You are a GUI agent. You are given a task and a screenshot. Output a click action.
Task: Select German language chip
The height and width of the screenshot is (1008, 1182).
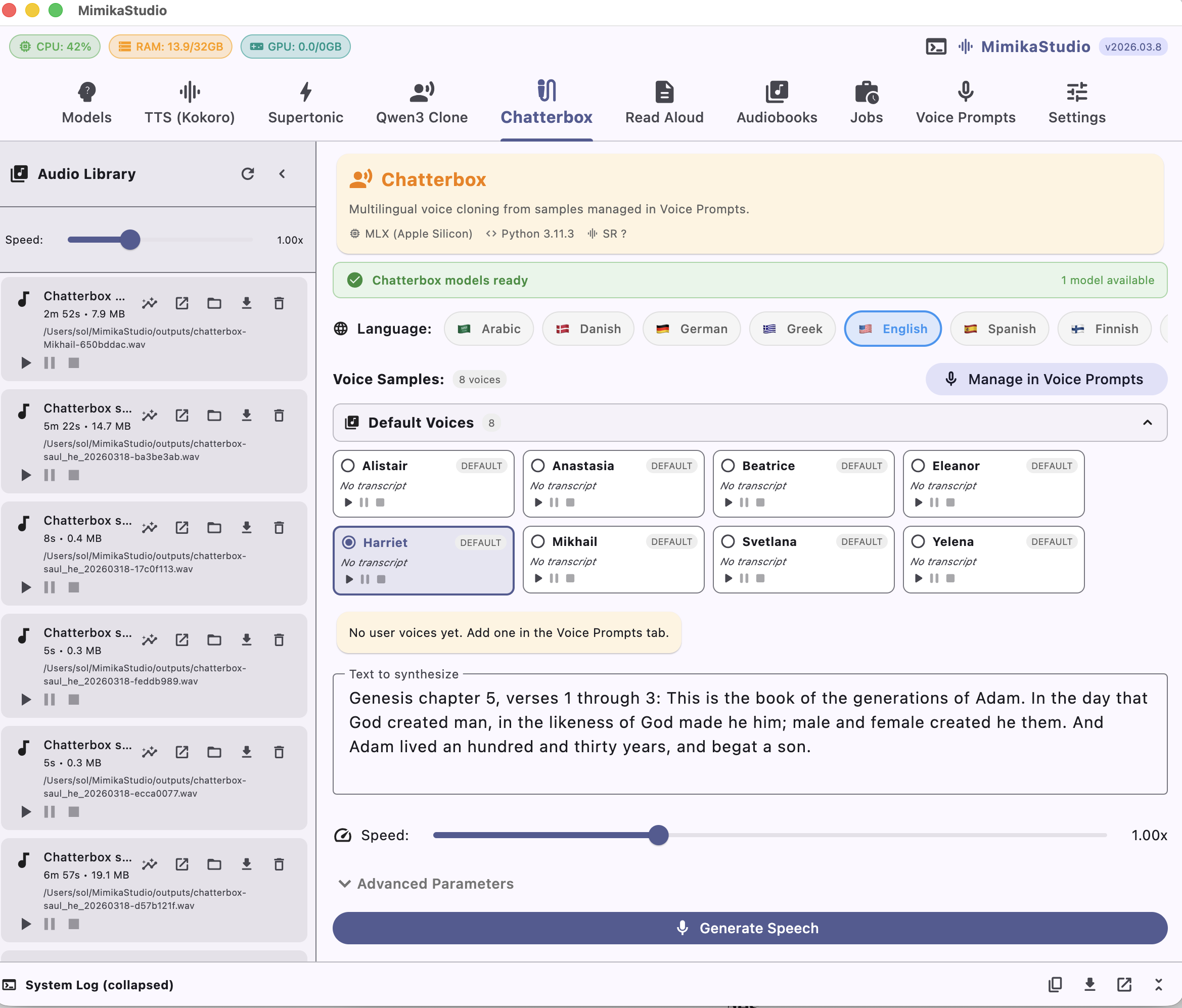coord(692,329)
